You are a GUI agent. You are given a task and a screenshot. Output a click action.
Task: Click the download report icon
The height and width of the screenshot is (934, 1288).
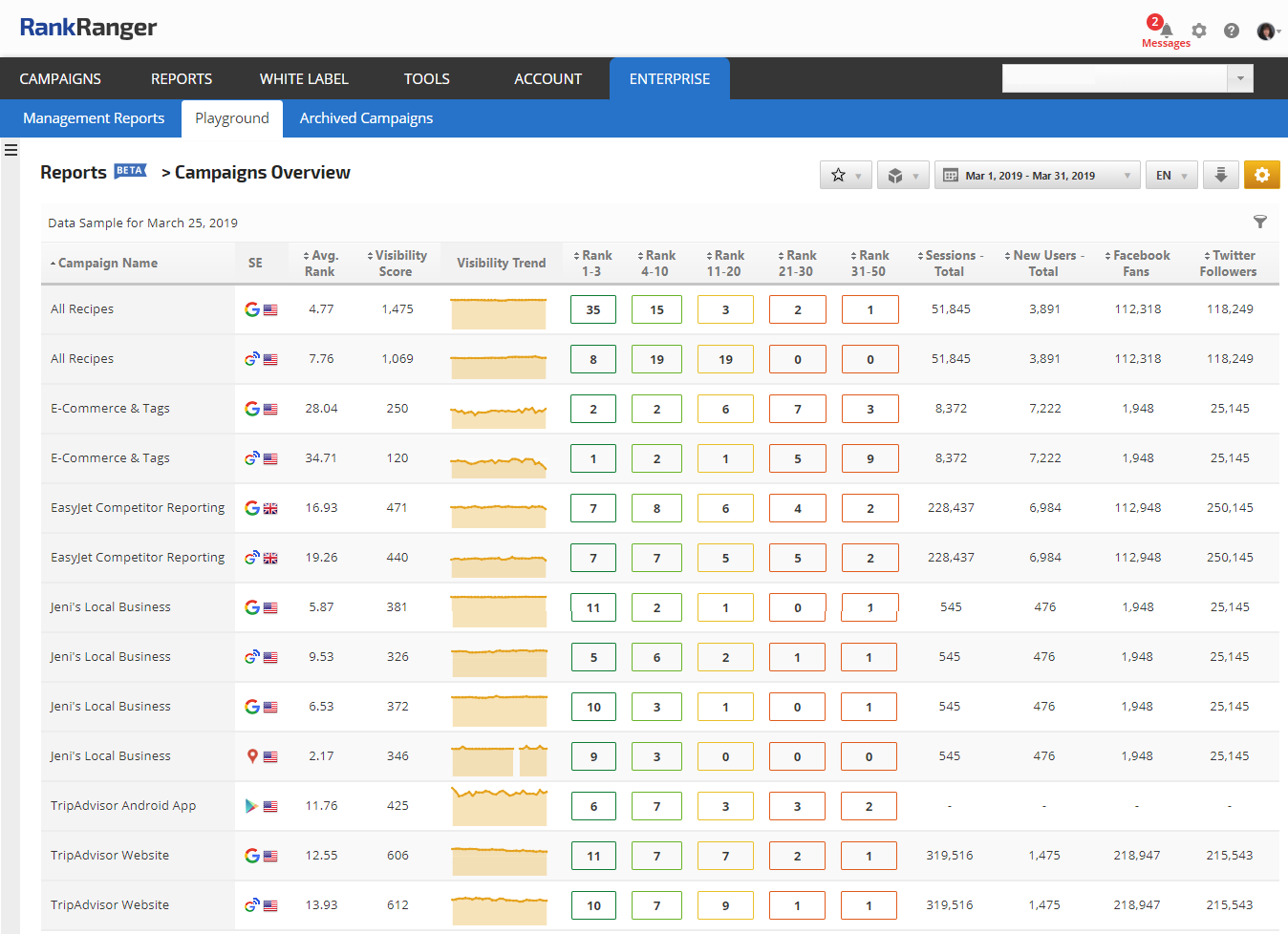click(1220, 175)
